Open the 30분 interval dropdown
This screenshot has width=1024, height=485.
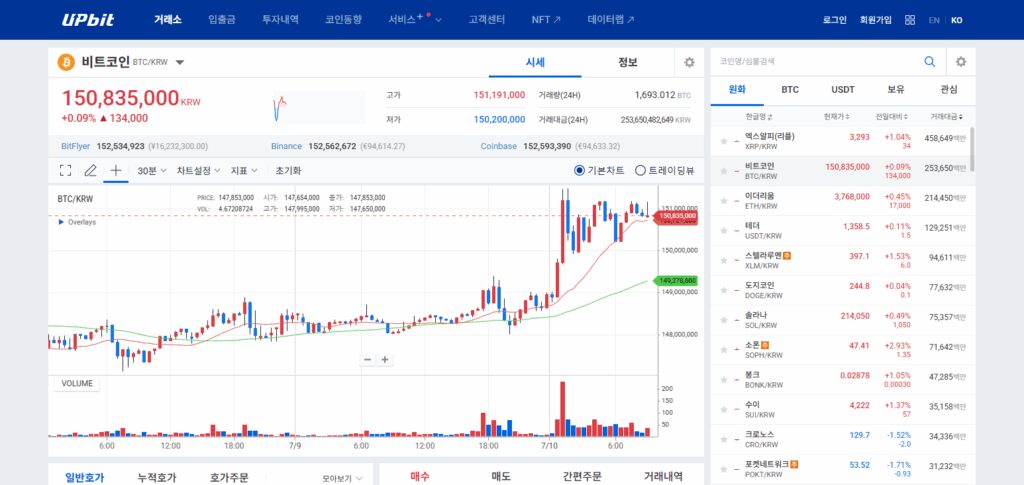(152, 170)
